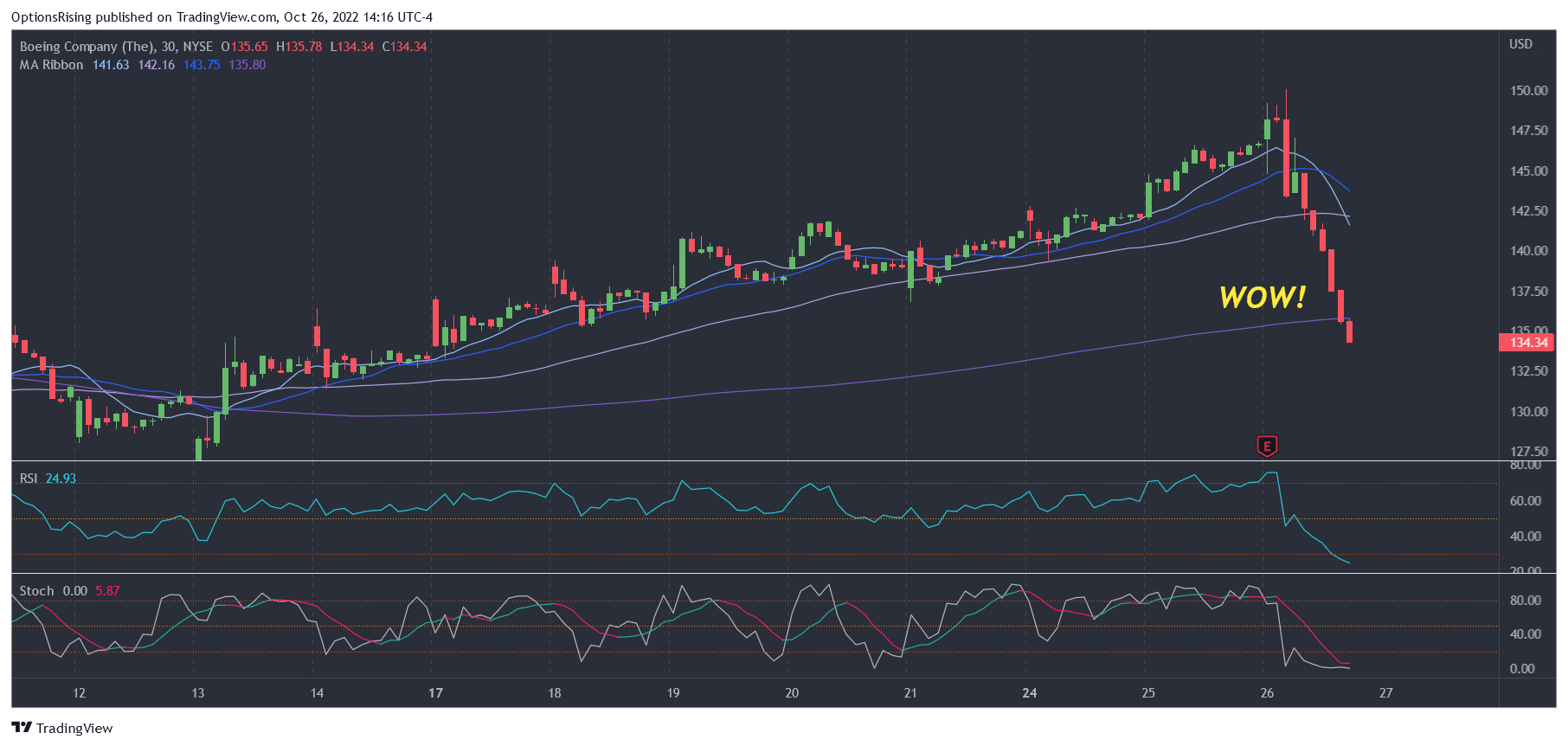Click the Stoch value 5.87

(x=107, y=591)
